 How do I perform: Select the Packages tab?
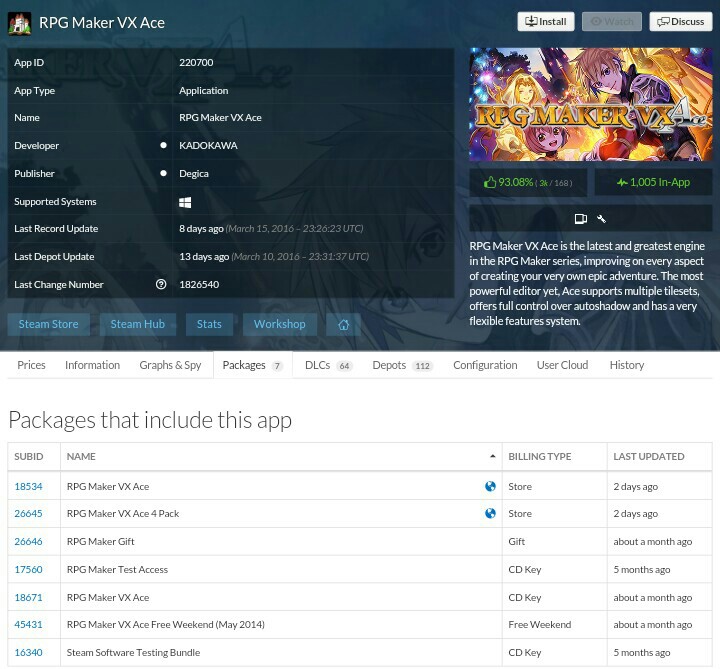[253, 365]
